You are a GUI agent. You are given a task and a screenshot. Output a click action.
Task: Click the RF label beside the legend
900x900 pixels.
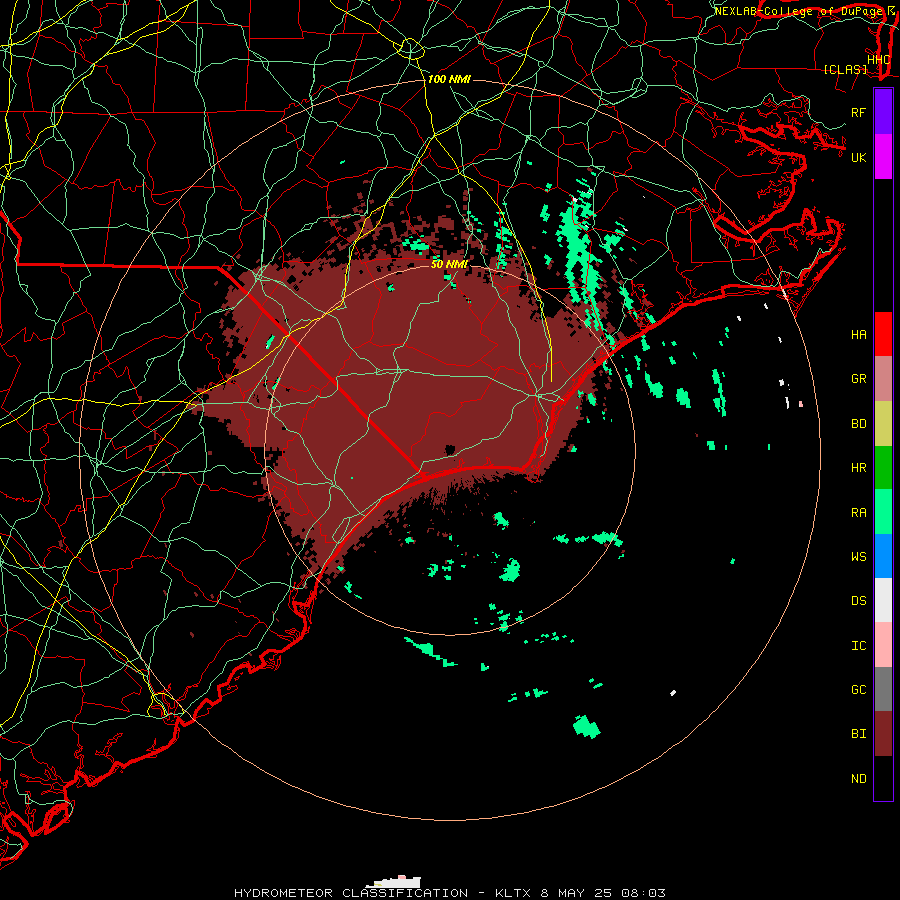858,112
